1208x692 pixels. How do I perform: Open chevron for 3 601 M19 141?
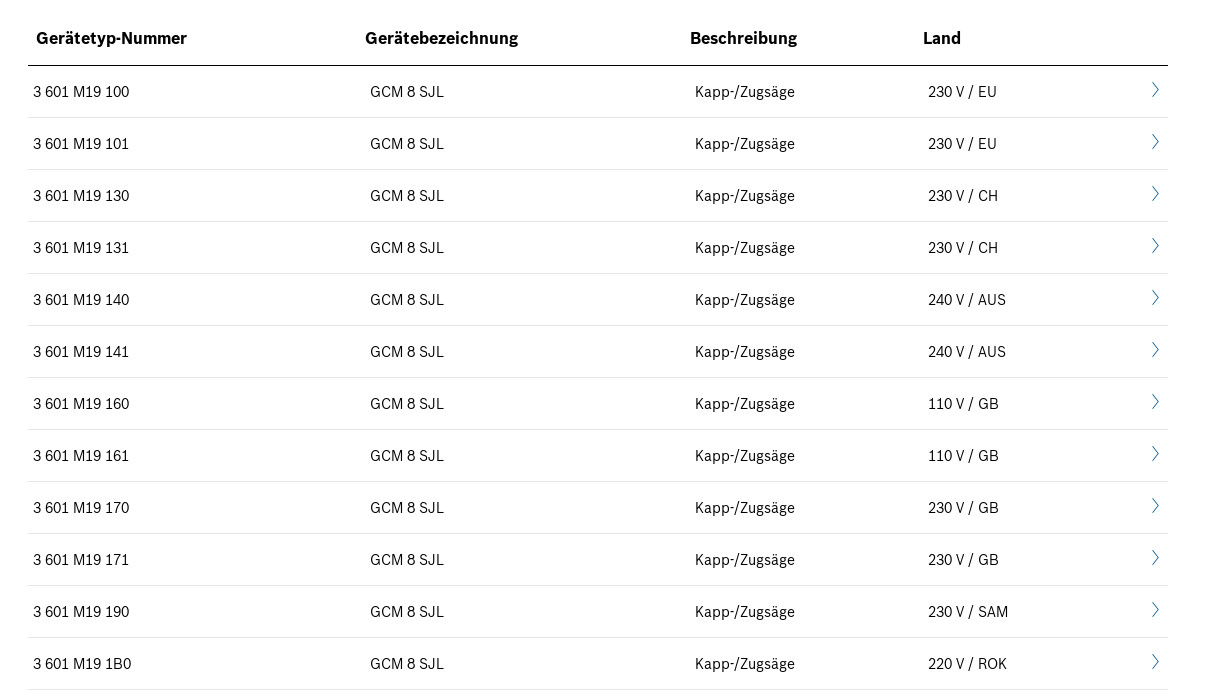(1155, 350)
